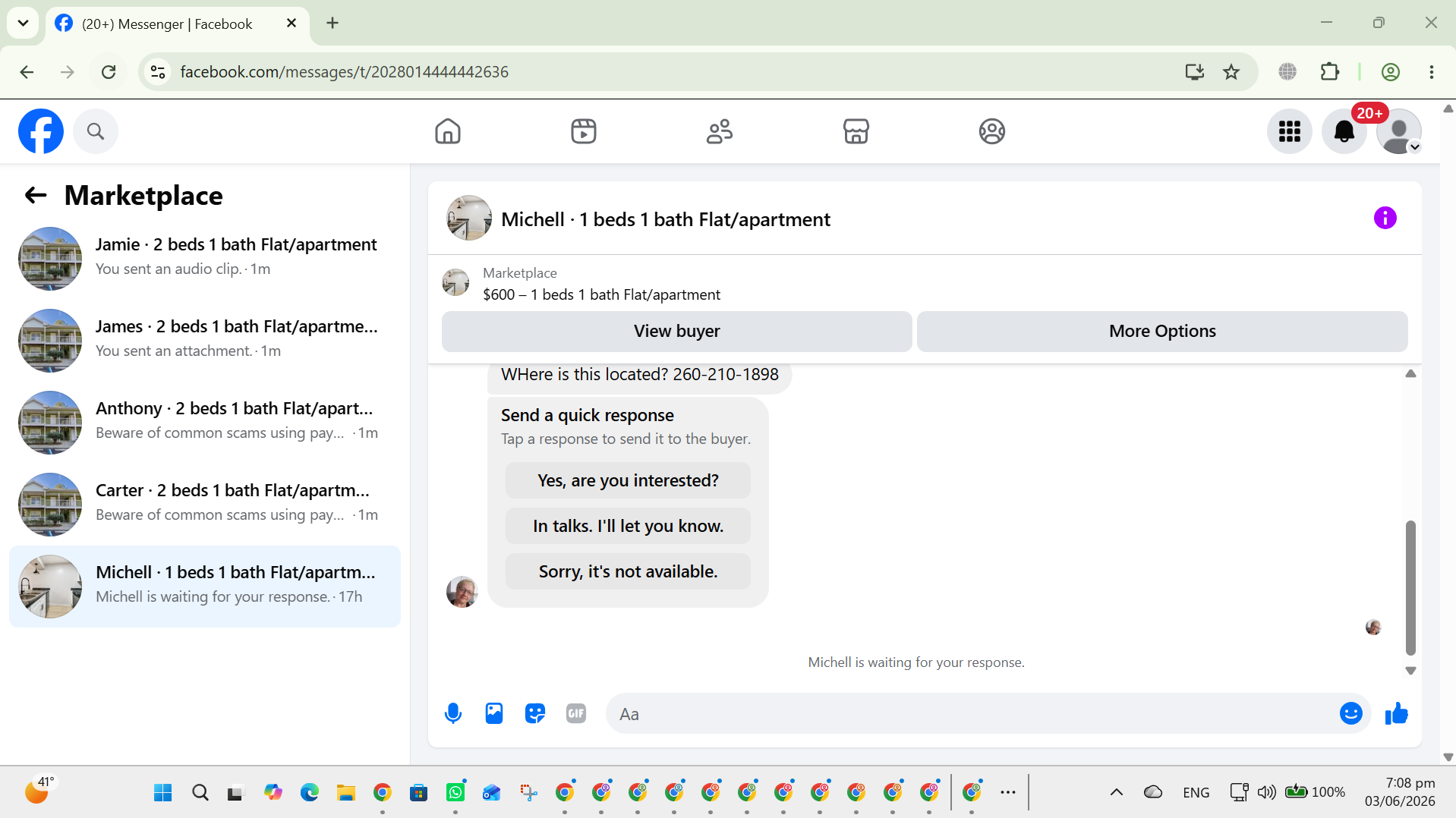Viewport: 1456px width, 818px height.
Task: Open Carter's conversation
Action: [x=205, y=505]
